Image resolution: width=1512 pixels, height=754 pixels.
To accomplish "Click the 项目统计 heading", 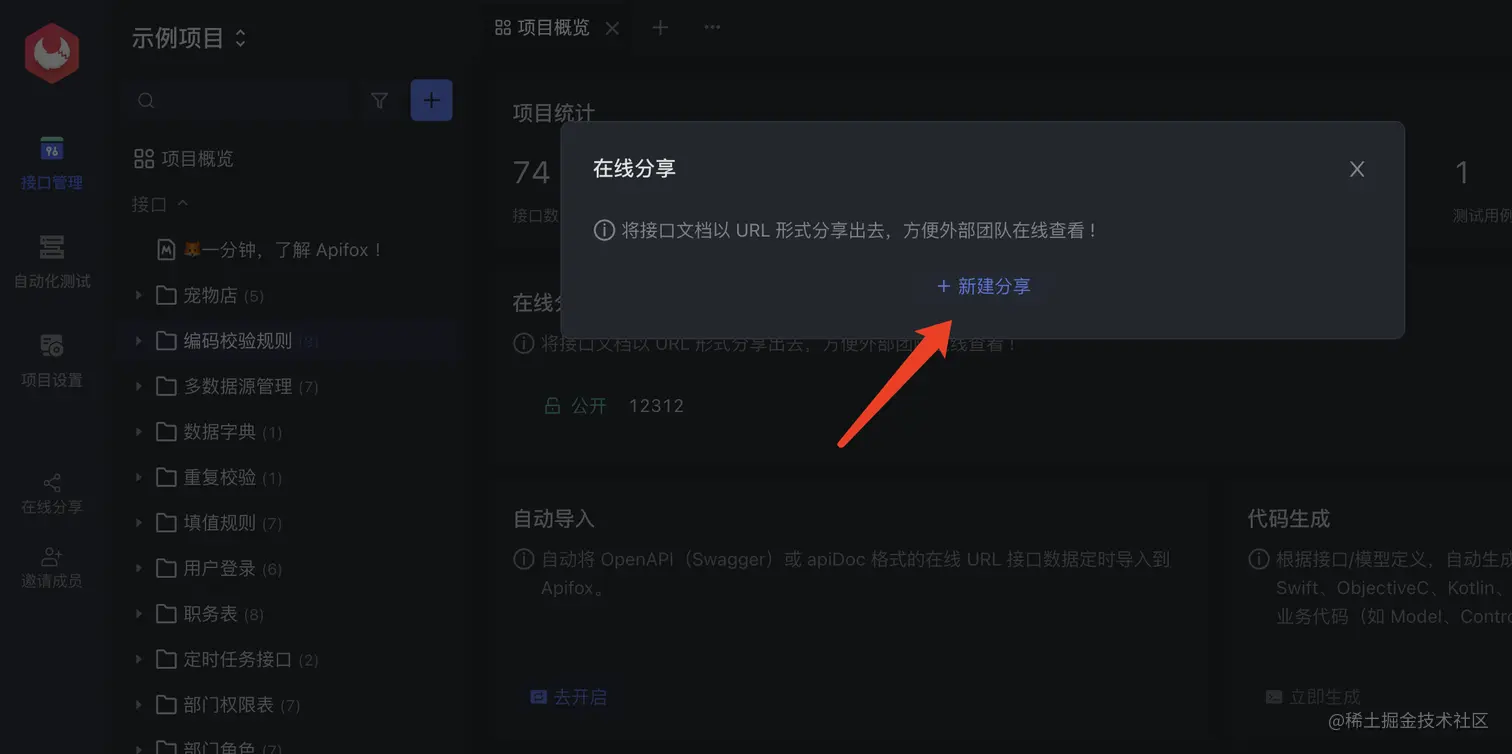I will pos(554,112).
